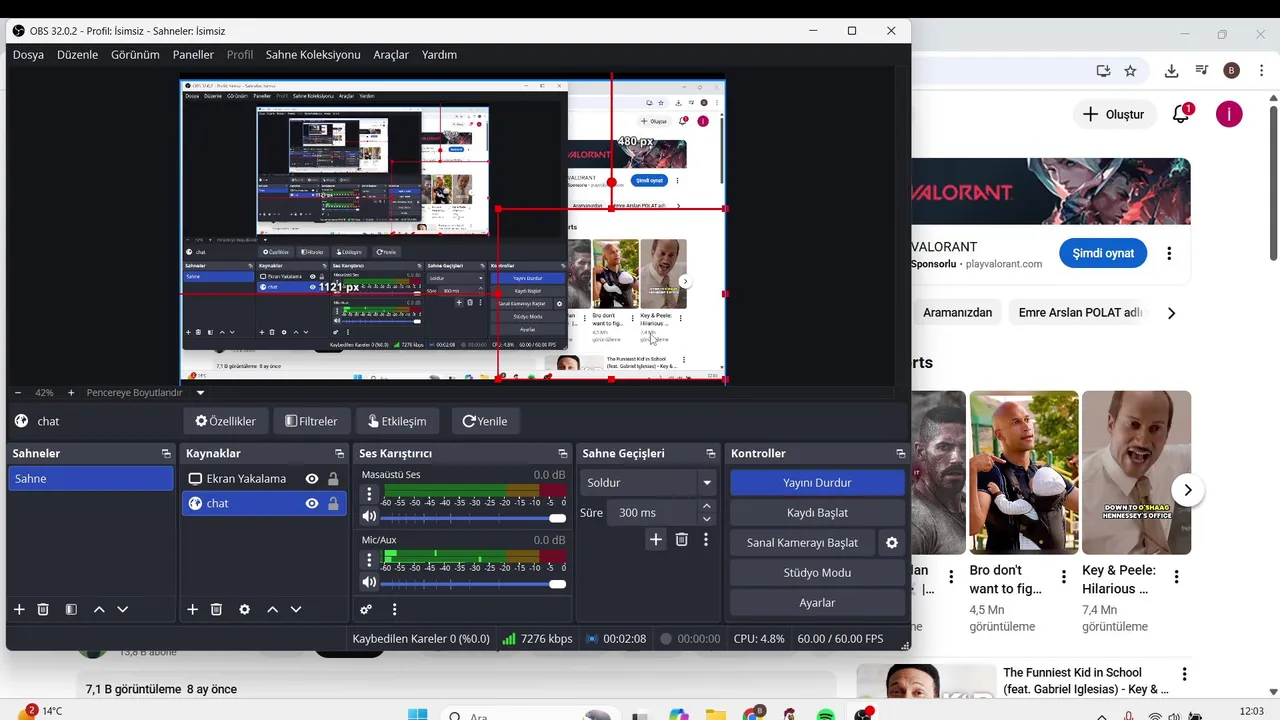The height and width of the screenshot is (720, 1280).
Task: Open transition properties three-dot menu
Action: pos(706,540)
